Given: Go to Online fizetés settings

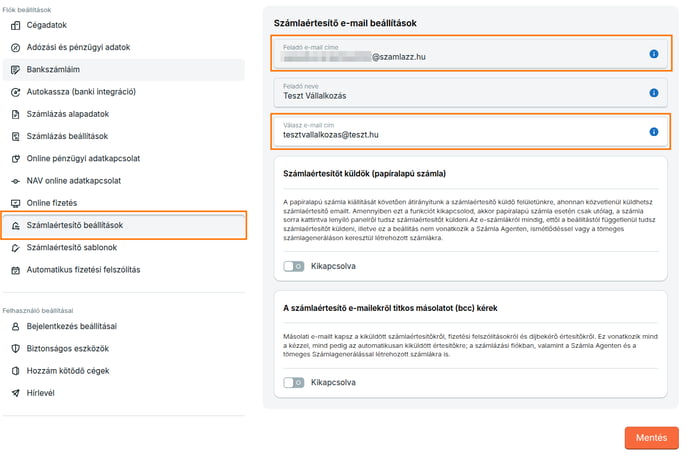Looking at the screenshot, I should click(123, 203).
